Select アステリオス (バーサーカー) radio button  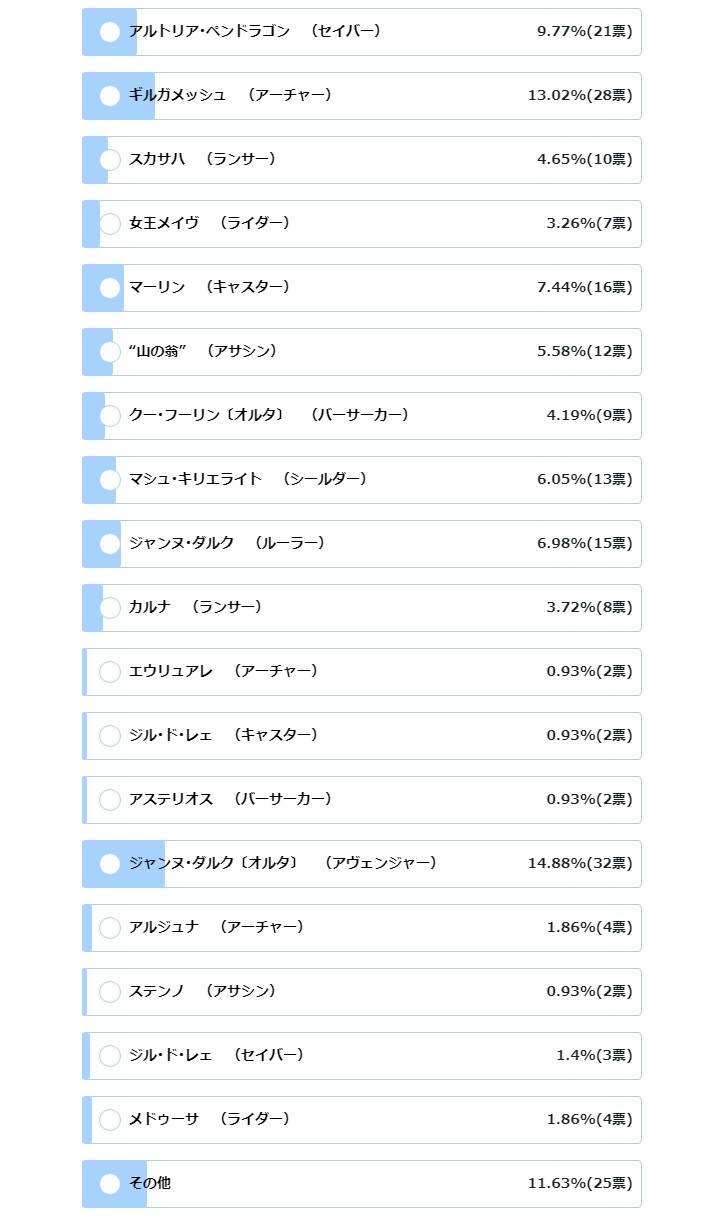pyautogui.click(x=110, y=800)
